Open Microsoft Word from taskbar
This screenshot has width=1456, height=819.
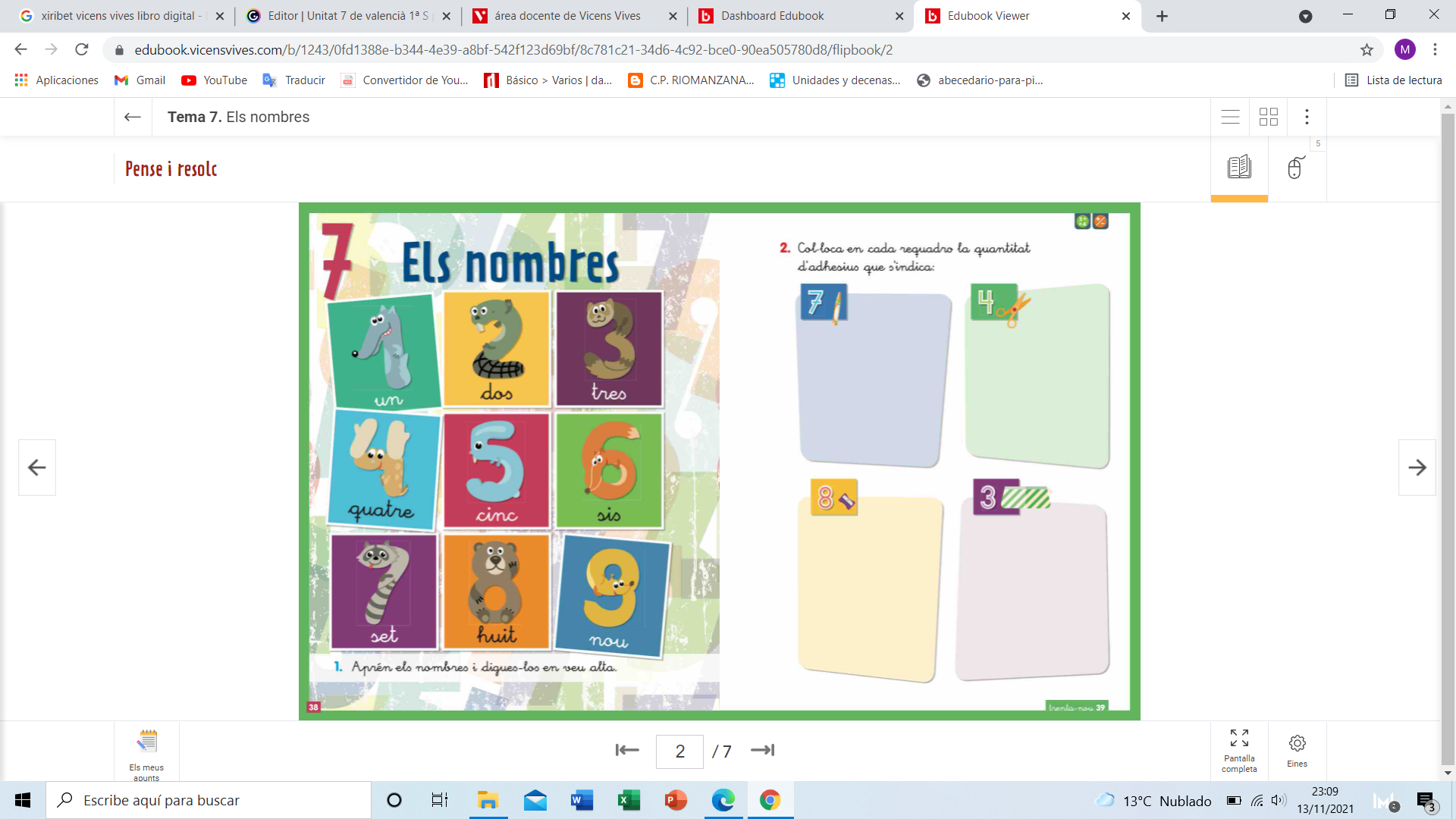point(582,800)
